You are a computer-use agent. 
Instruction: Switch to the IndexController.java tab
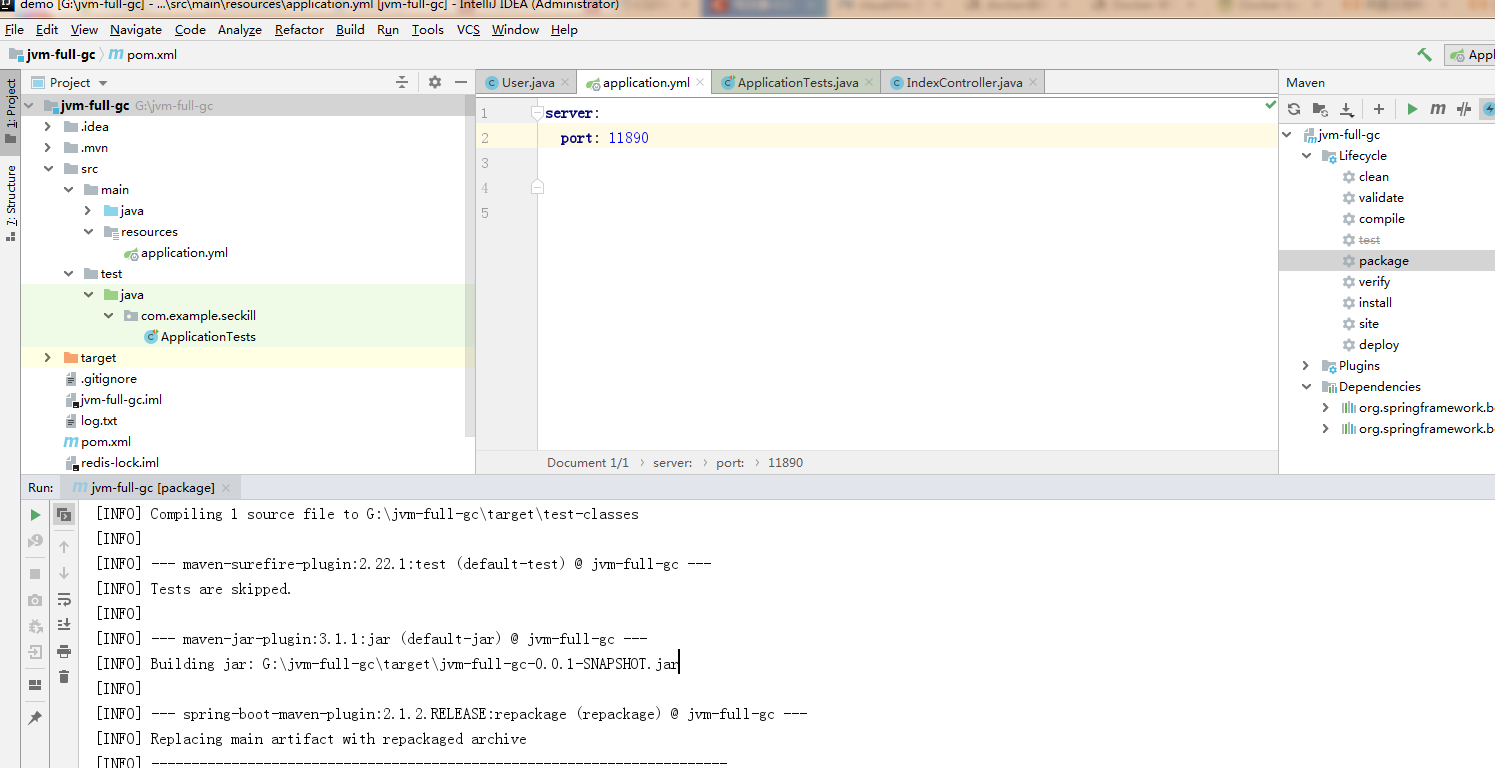coord(963,83)
